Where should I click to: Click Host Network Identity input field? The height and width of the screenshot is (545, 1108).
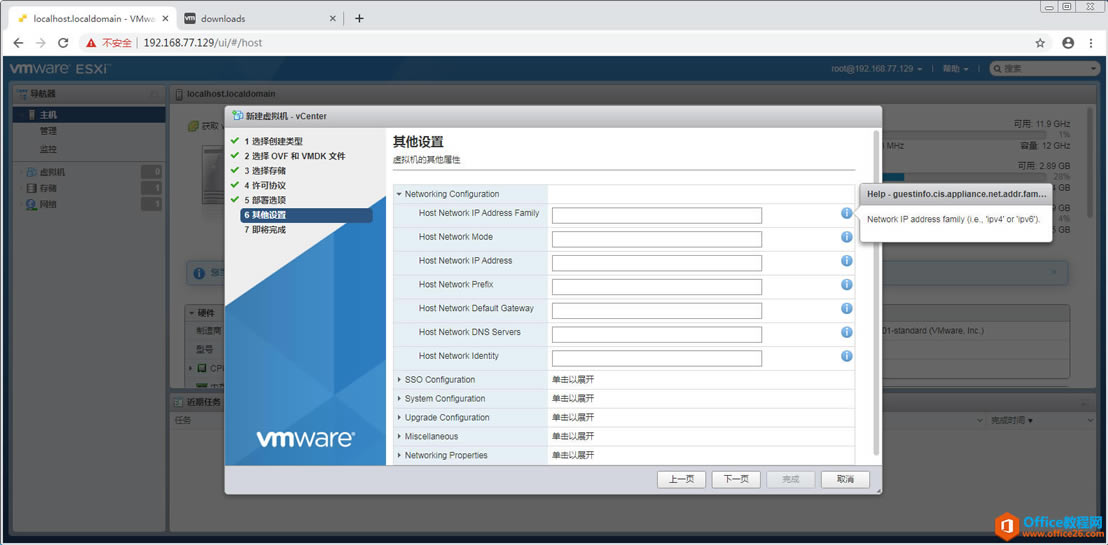(x=656, y=358)
